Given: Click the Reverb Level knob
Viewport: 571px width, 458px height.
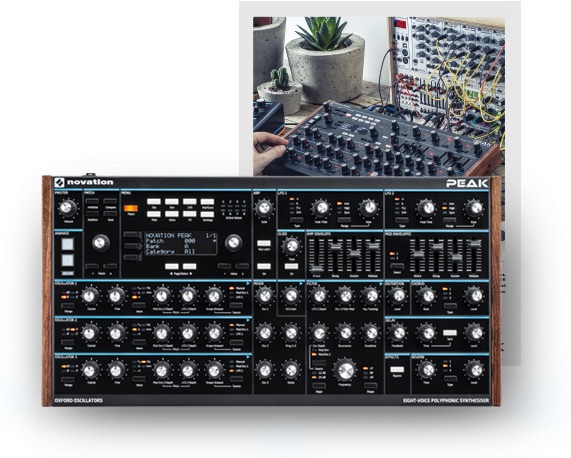Looking at the screenshot, I should pos(474,370).
